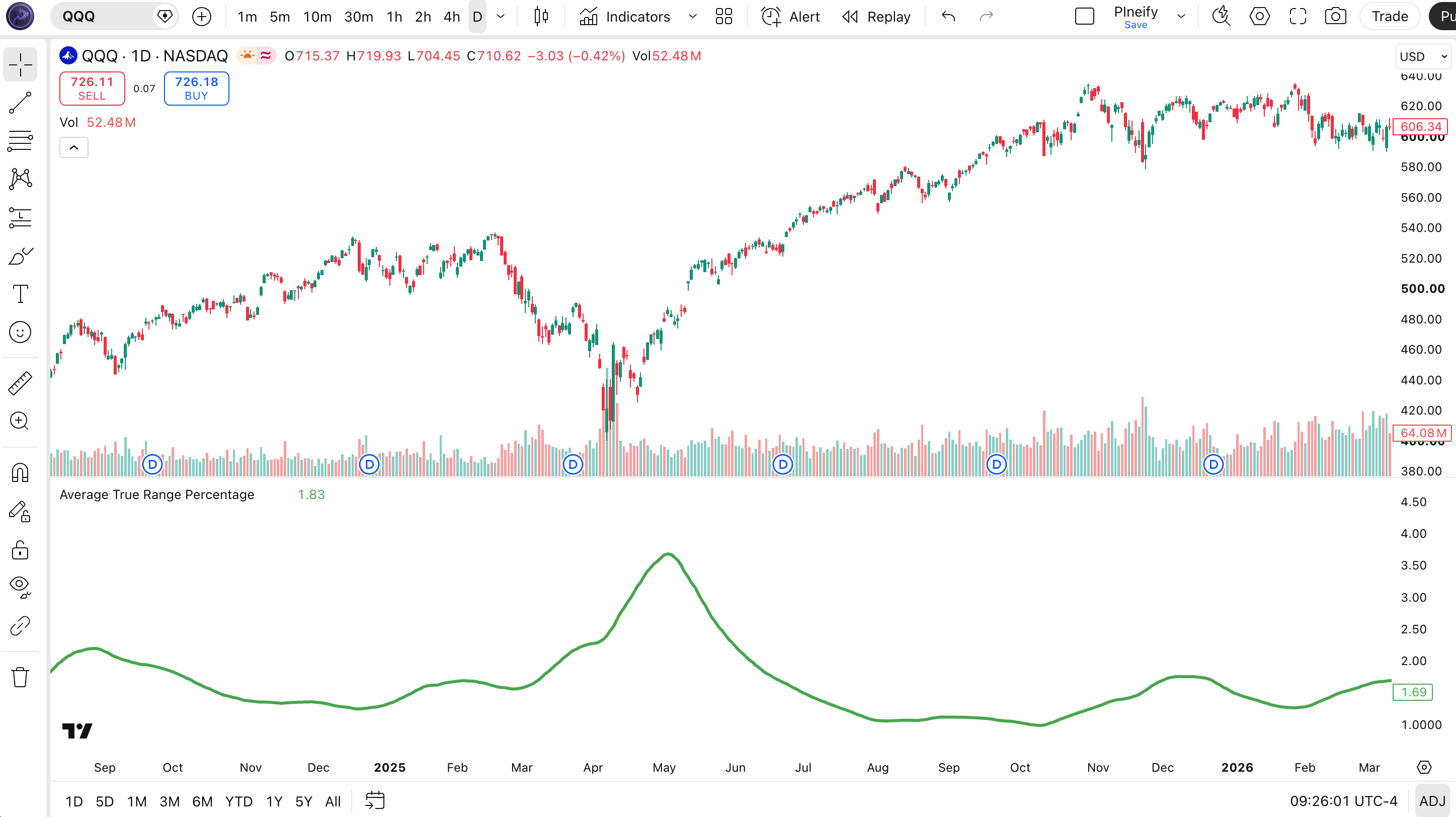
Task: Toggle ADJ dividend adjustment
Action: coord(1432,801)
